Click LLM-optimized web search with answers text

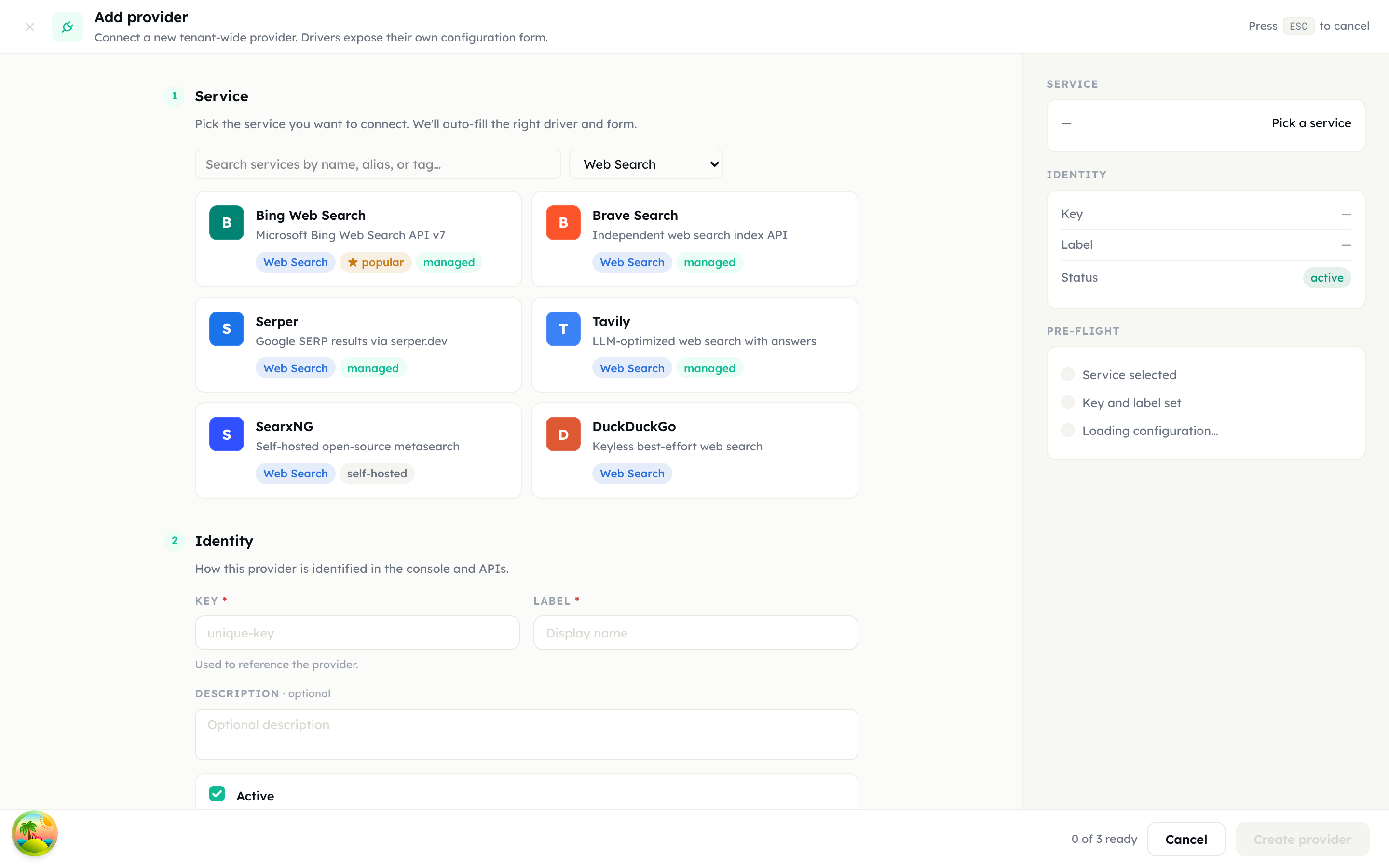(x=704, y=341)
